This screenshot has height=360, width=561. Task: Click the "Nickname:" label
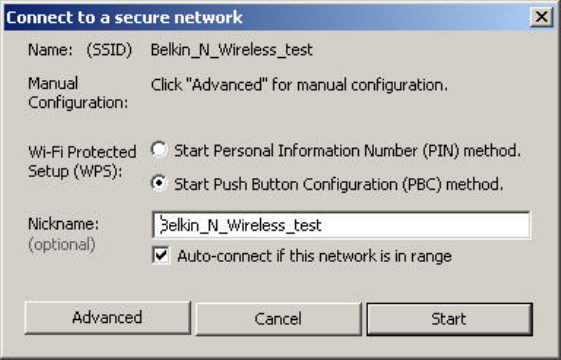click(63, 224)
